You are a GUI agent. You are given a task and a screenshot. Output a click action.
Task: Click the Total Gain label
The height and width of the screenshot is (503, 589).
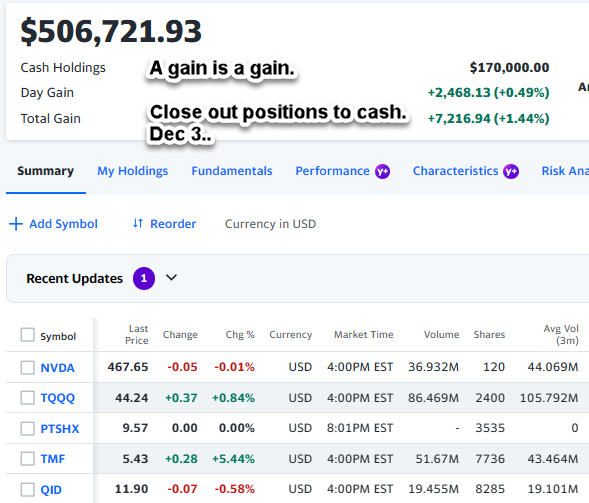pos(51,119)
